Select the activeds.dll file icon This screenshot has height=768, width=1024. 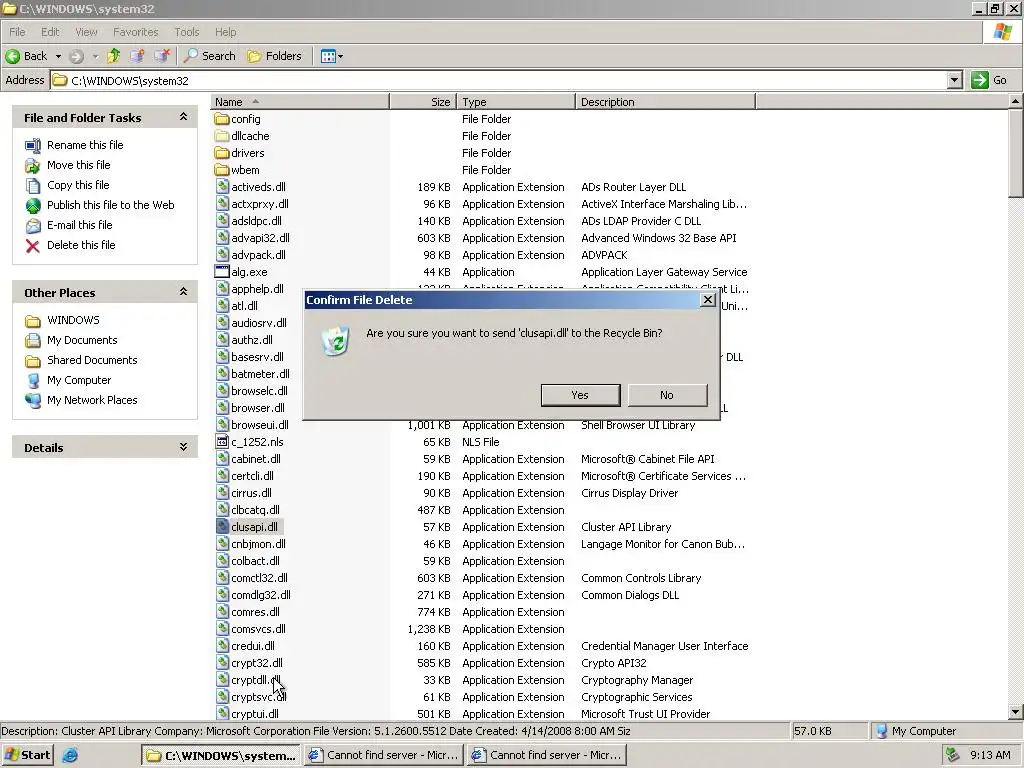(x=222, y=187)
